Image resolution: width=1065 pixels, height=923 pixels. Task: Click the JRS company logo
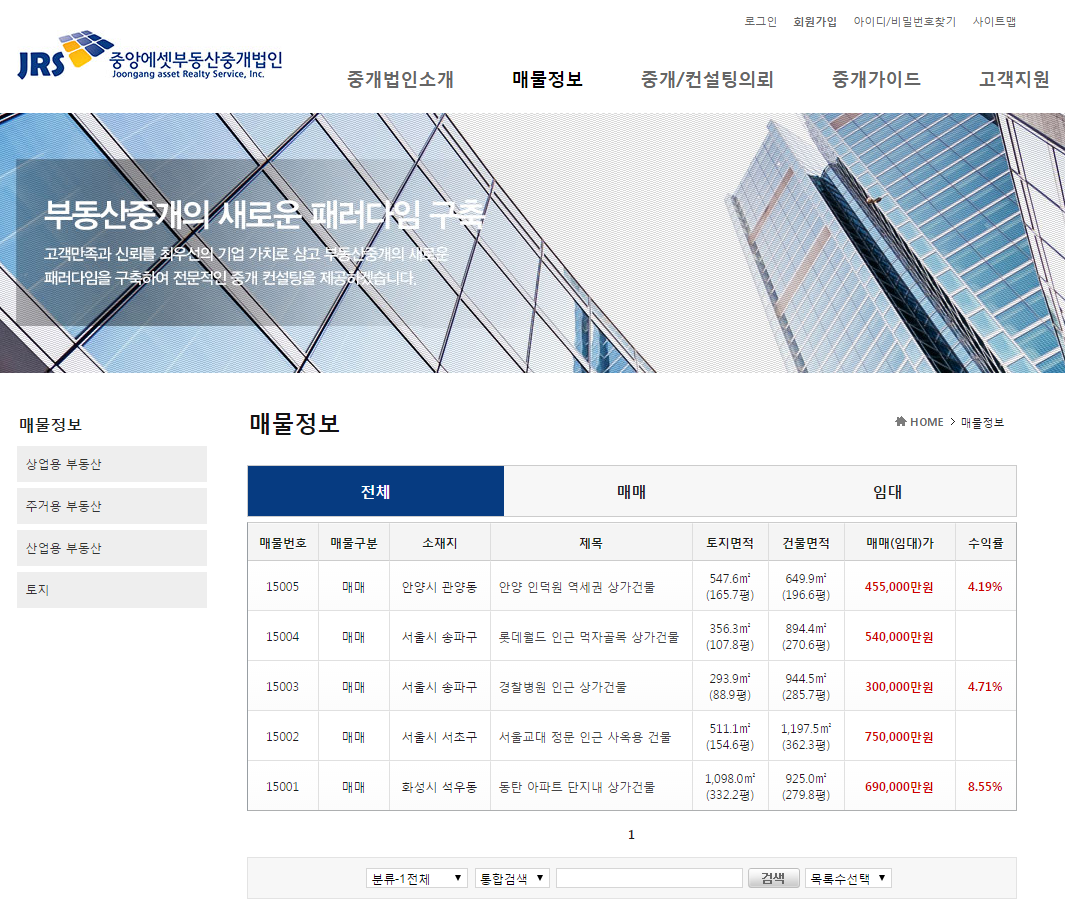tap(150, 57)
